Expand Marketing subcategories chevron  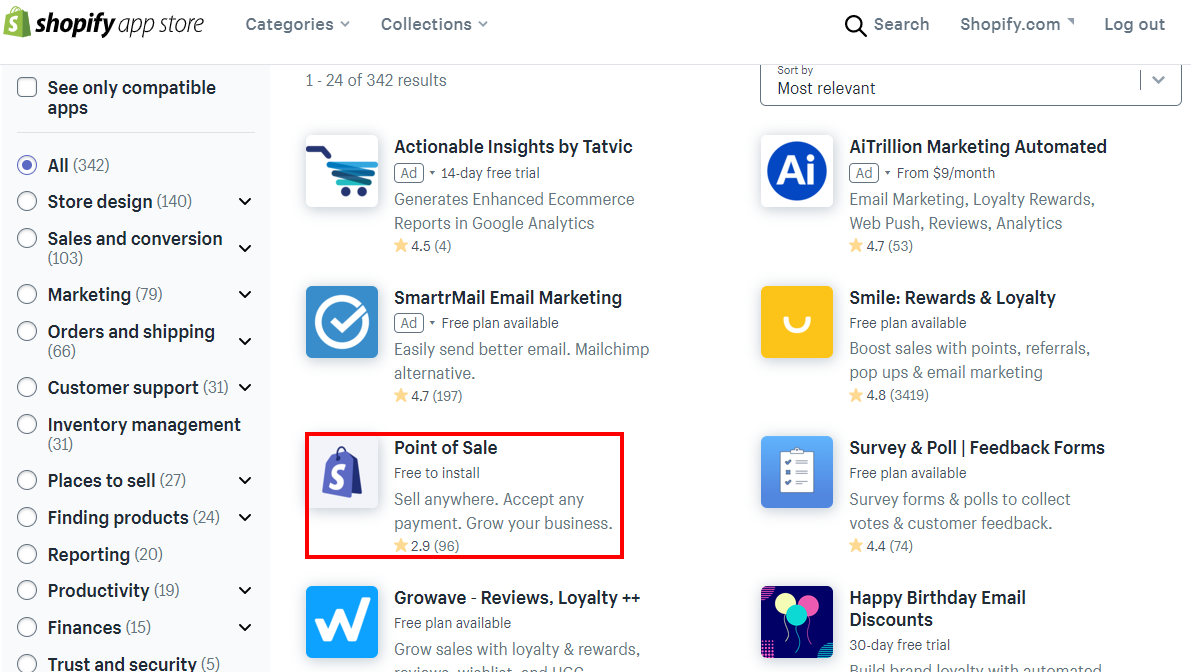245,295
